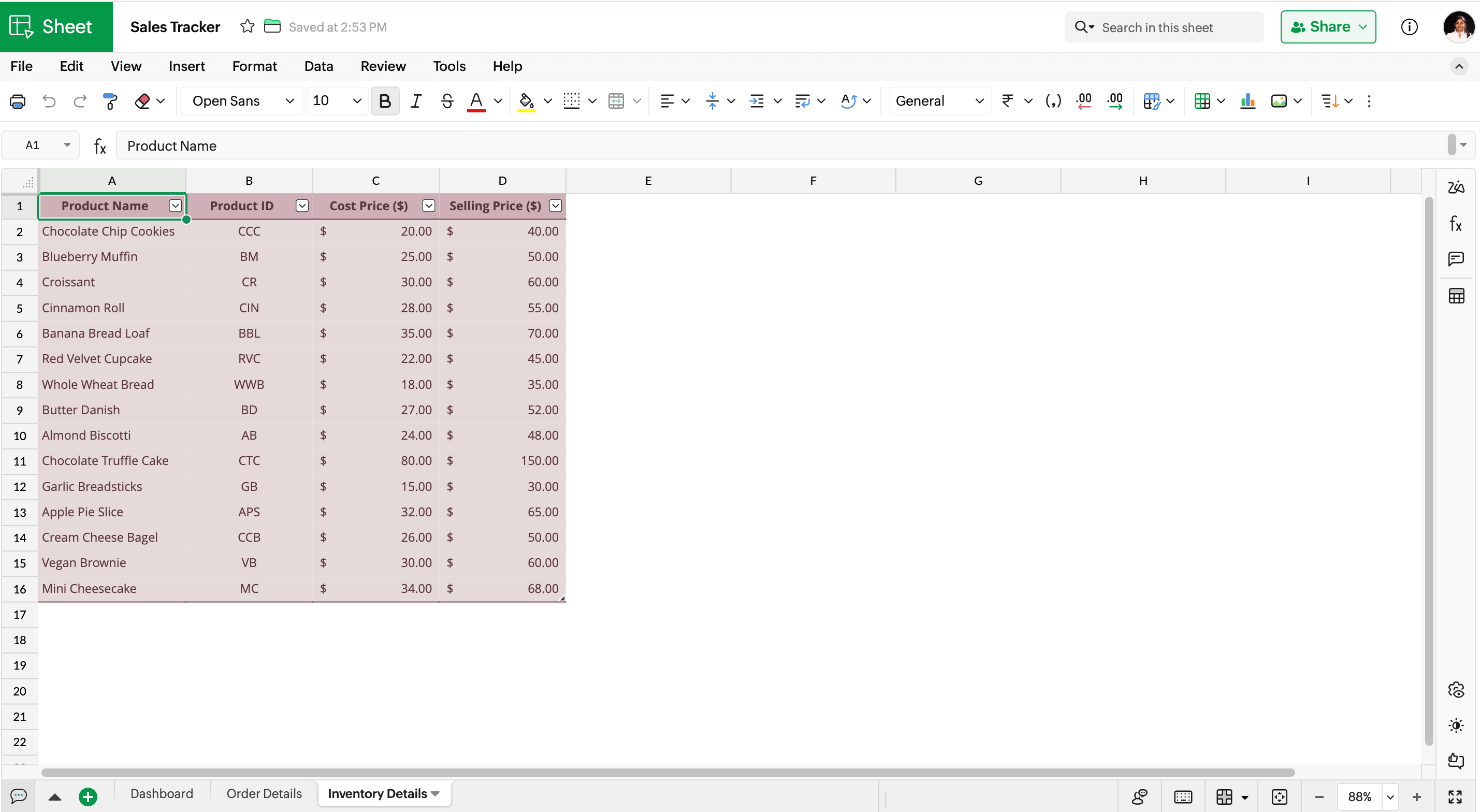This screenshot has height=812, width=1480.
Task: Open the 88% zoom level dropdown
Action: pos(1390,796)
